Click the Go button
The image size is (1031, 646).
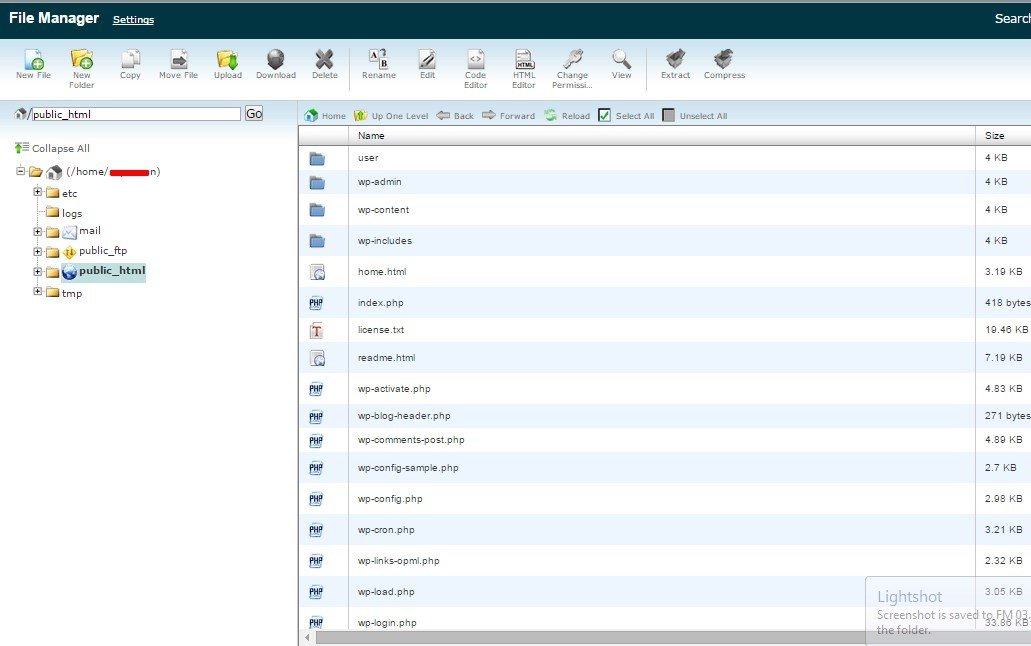pyautogui.click(x=254, y=114)
